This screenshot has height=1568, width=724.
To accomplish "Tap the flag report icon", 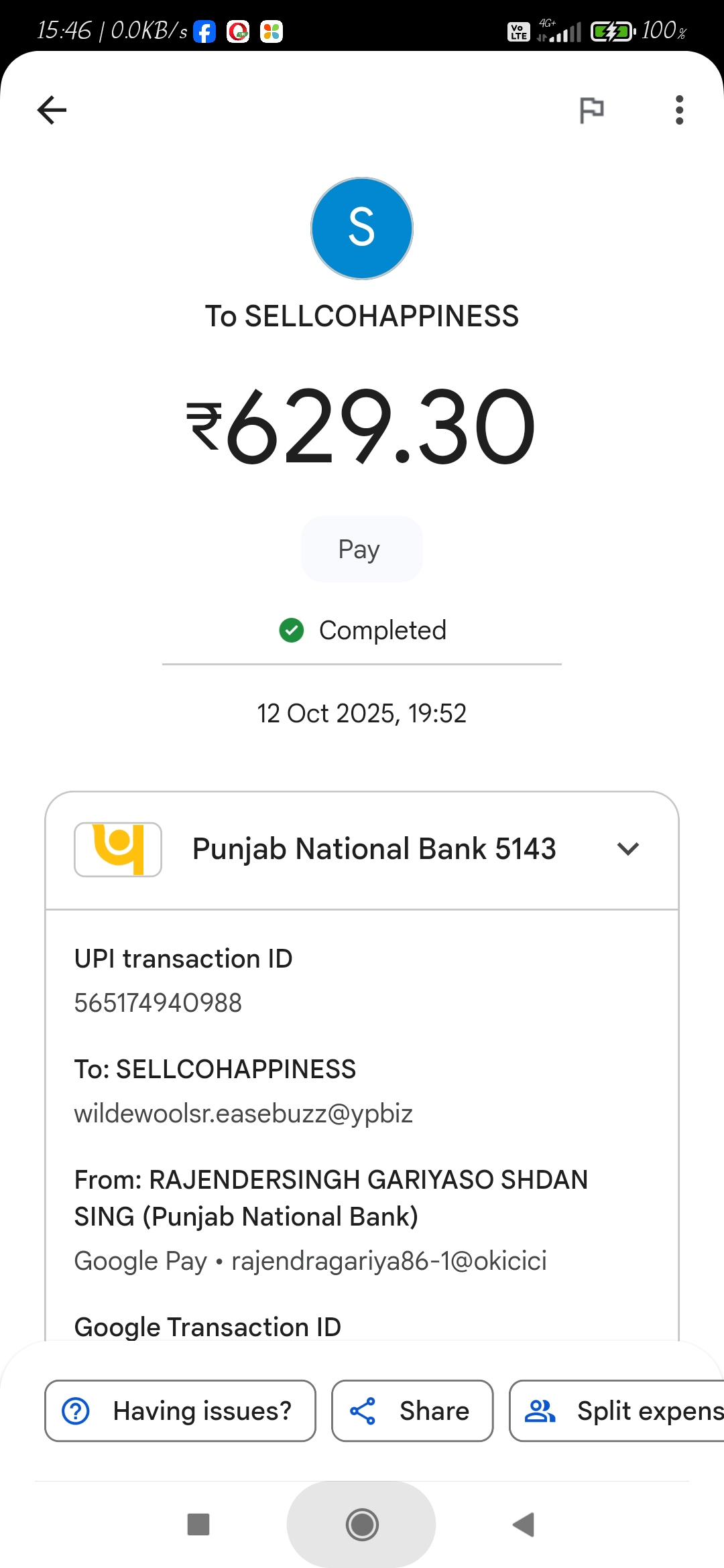I will [x=591, y=110].
